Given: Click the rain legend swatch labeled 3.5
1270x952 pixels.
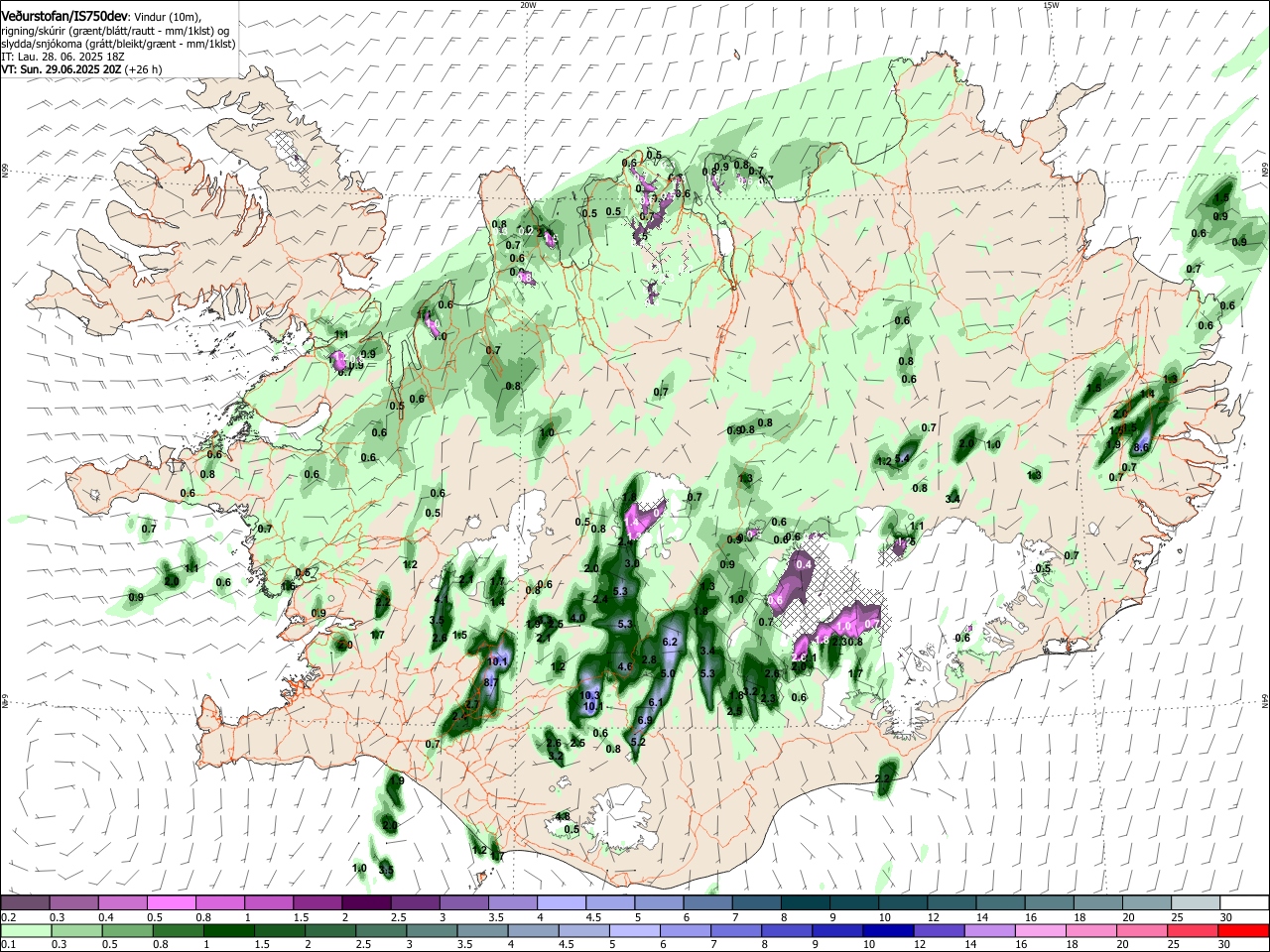Looking at the screenshot, I should point(482,930).
